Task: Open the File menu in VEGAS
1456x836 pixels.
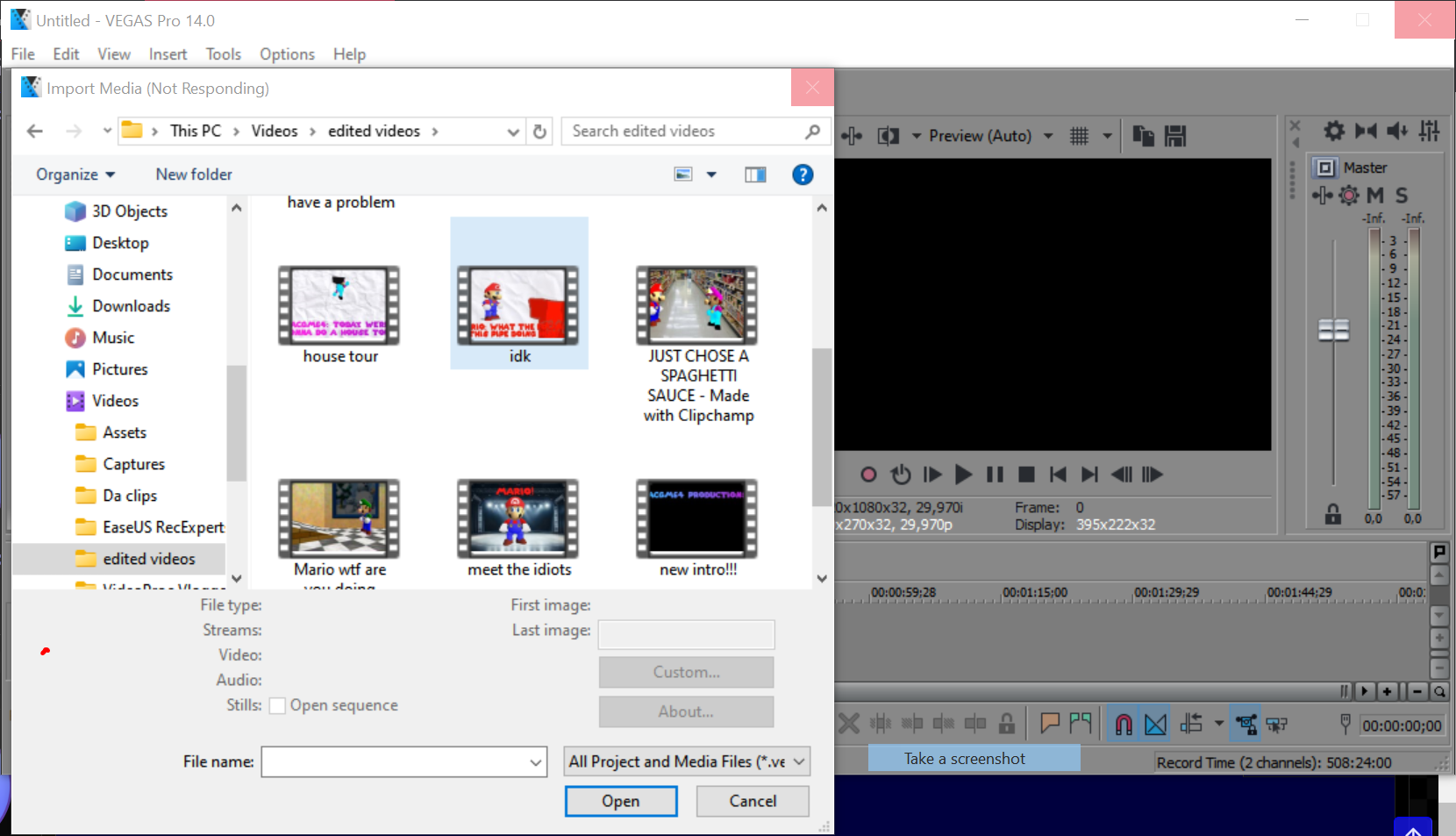Action: click(x=23, y=54)
